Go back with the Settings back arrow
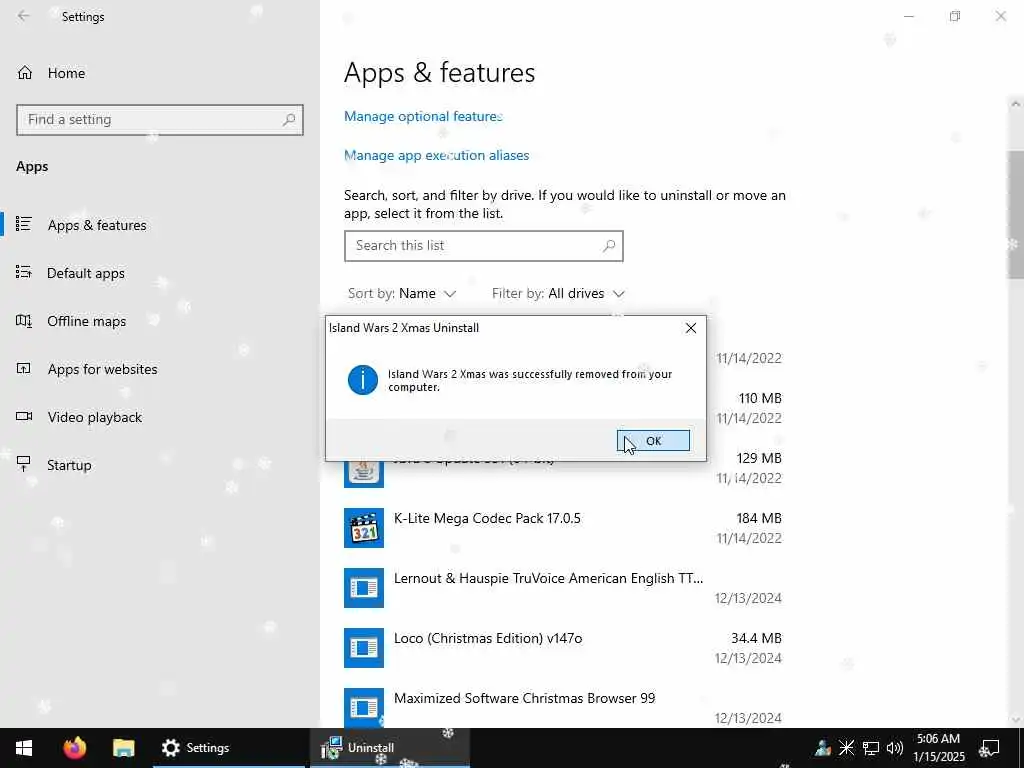The image size is (1024, 768). click(x=24, y=16)
